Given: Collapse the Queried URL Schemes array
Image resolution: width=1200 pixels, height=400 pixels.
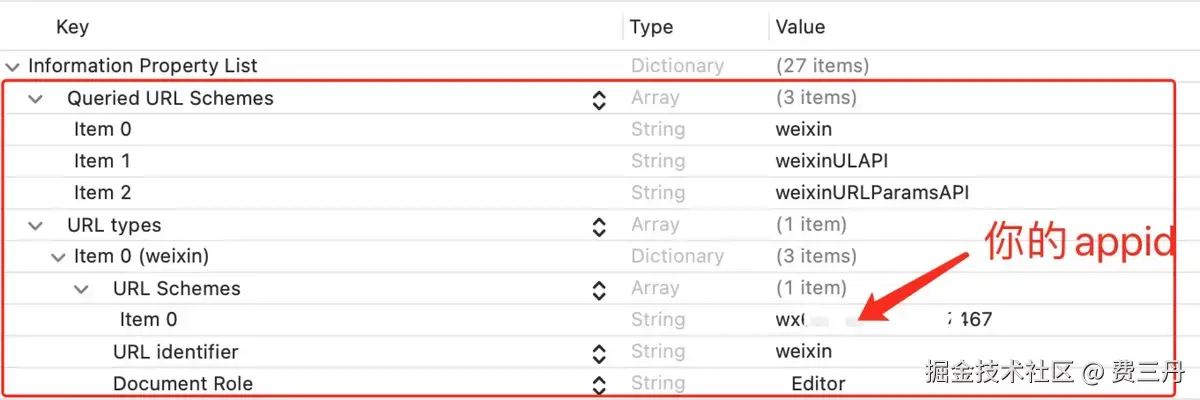Looking at the screenshot, I should coord(36,98).
